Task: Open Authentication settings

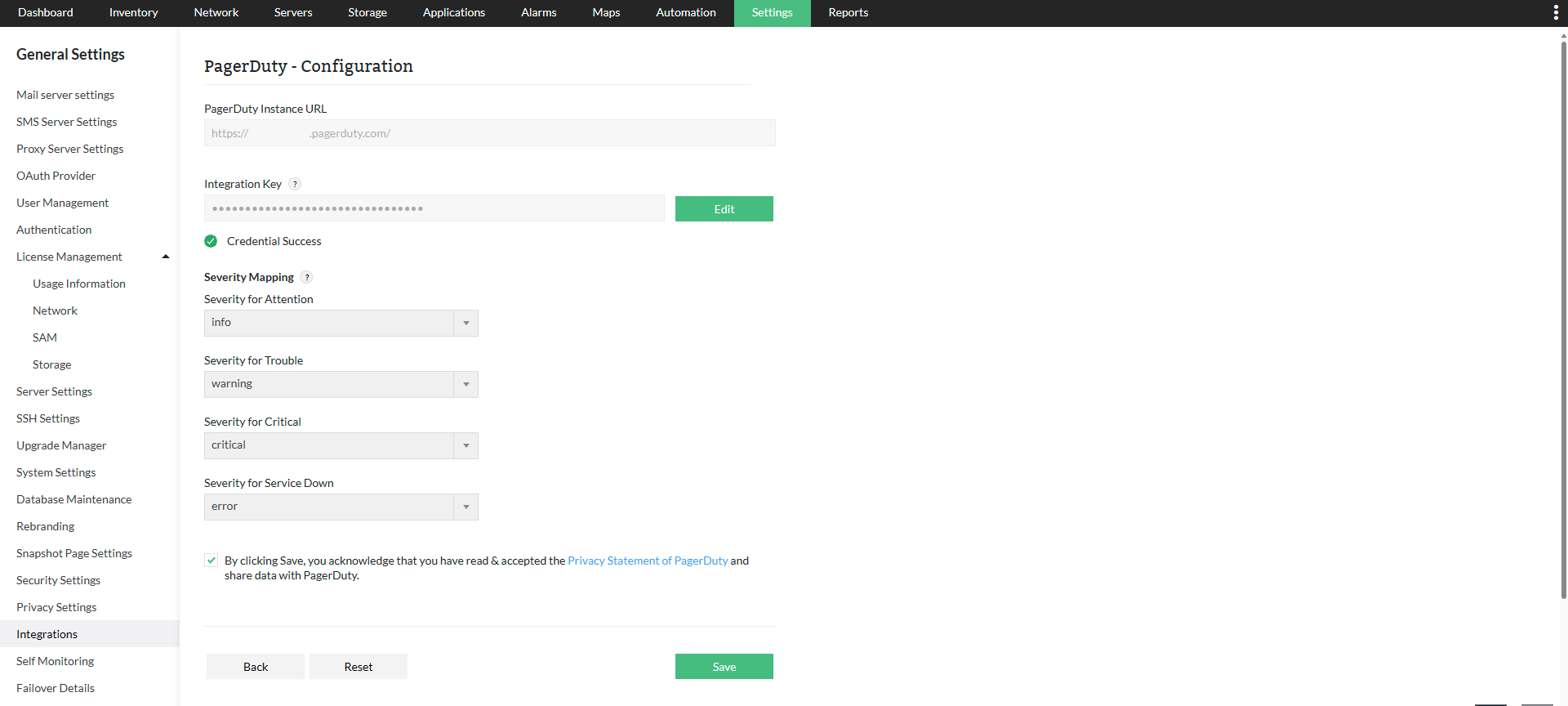Action: (54, 230)
